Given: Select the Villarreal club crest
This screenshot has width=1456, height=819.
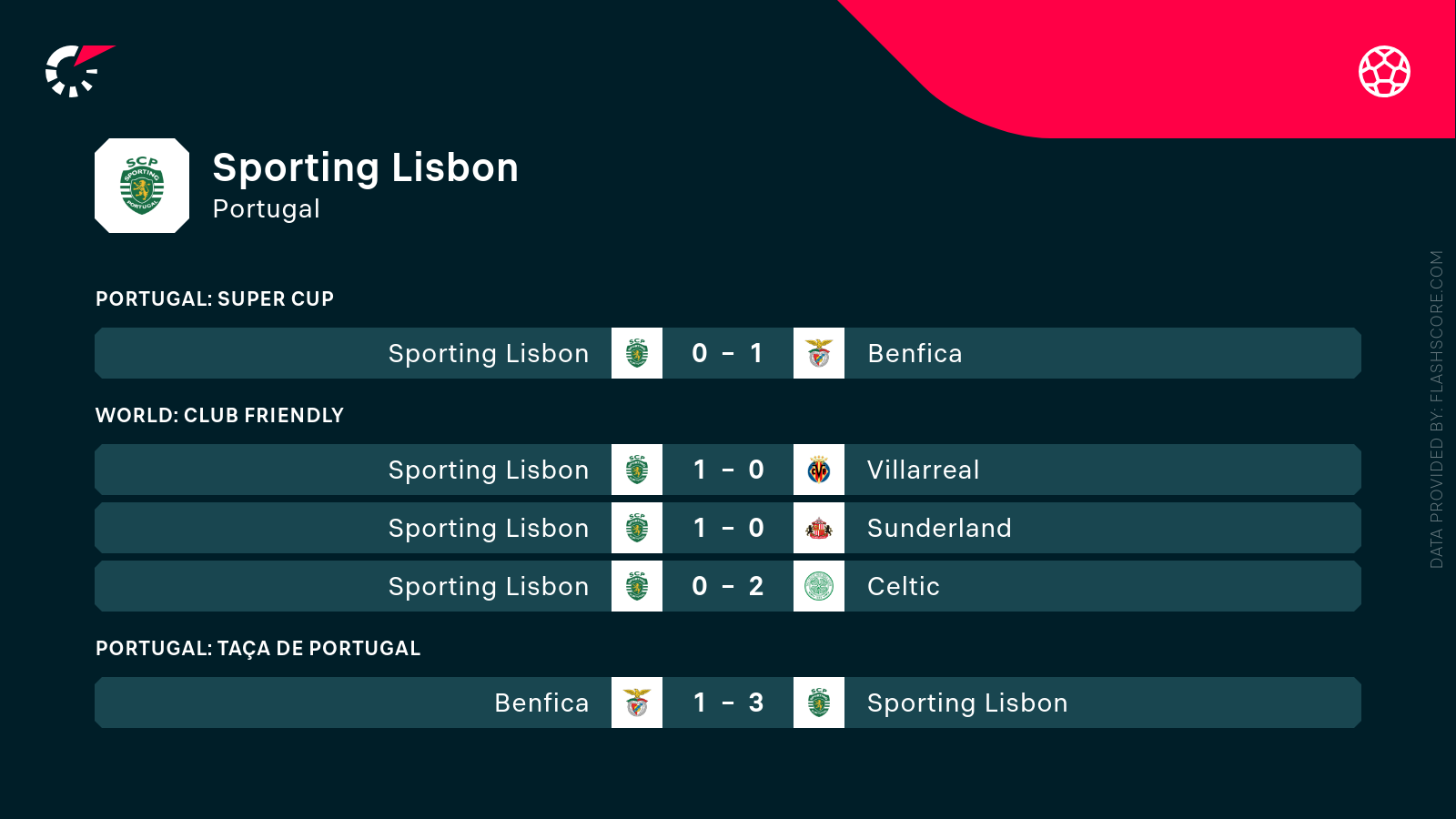Looking at the screenshot, I should click(x=819, y=470).
